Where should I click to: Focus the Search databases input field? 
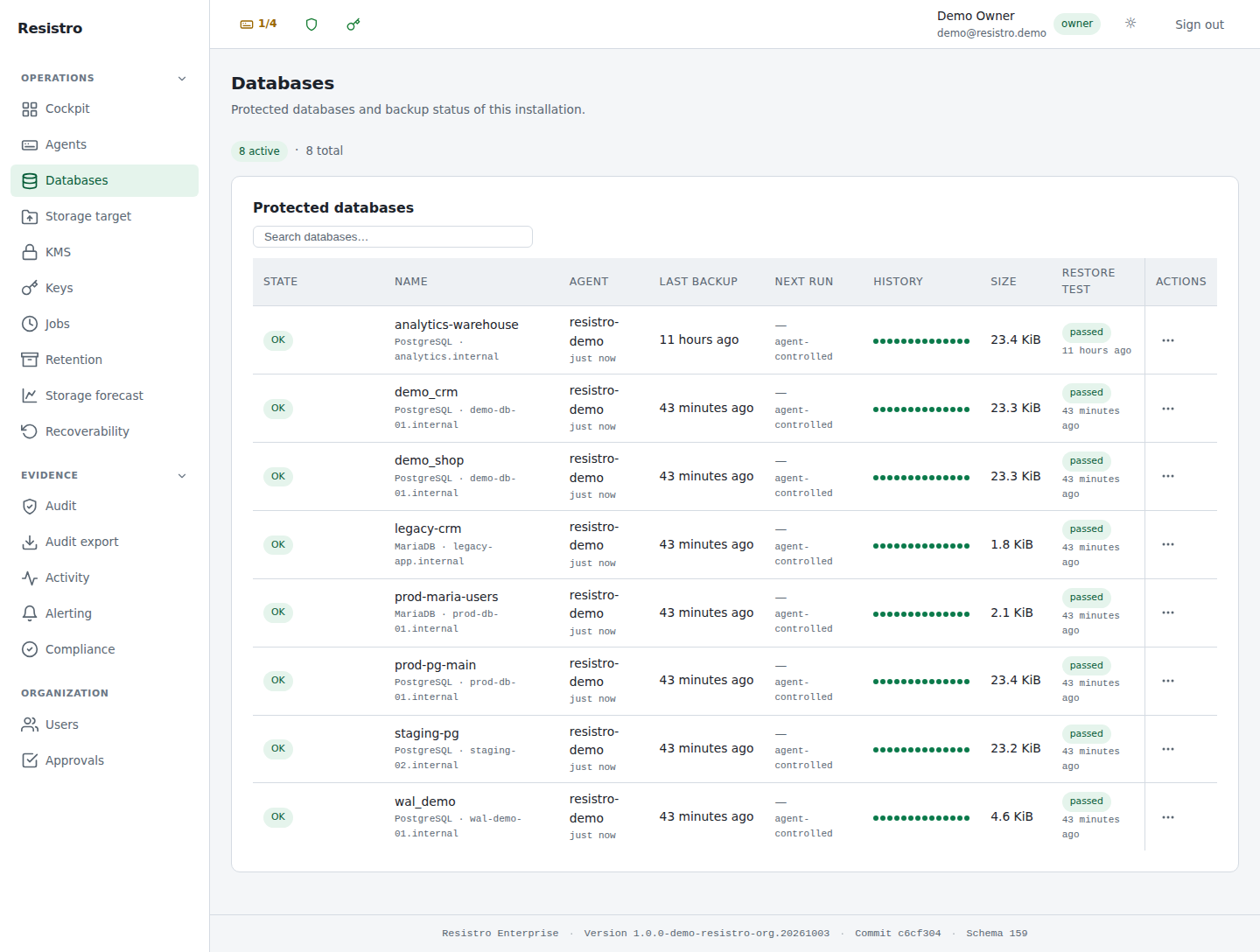tap(393, 237)
